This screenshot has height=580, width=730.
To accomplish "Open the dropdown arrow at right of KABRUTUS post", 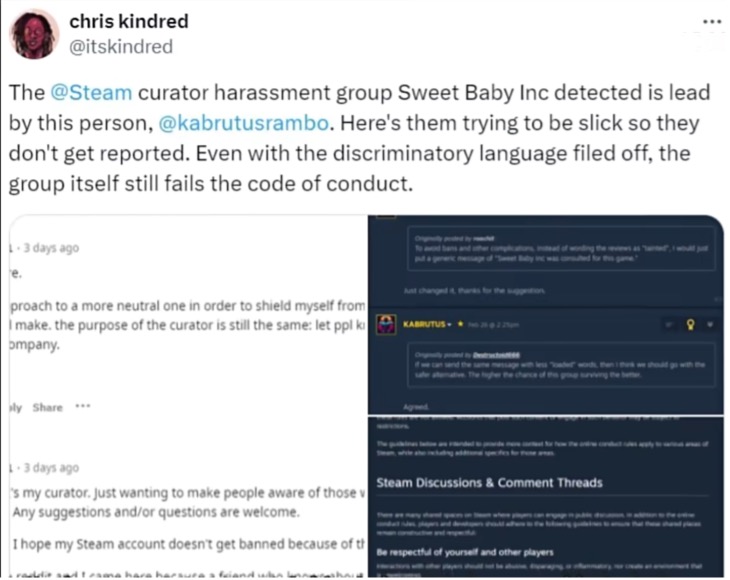I will coord(707,326).
